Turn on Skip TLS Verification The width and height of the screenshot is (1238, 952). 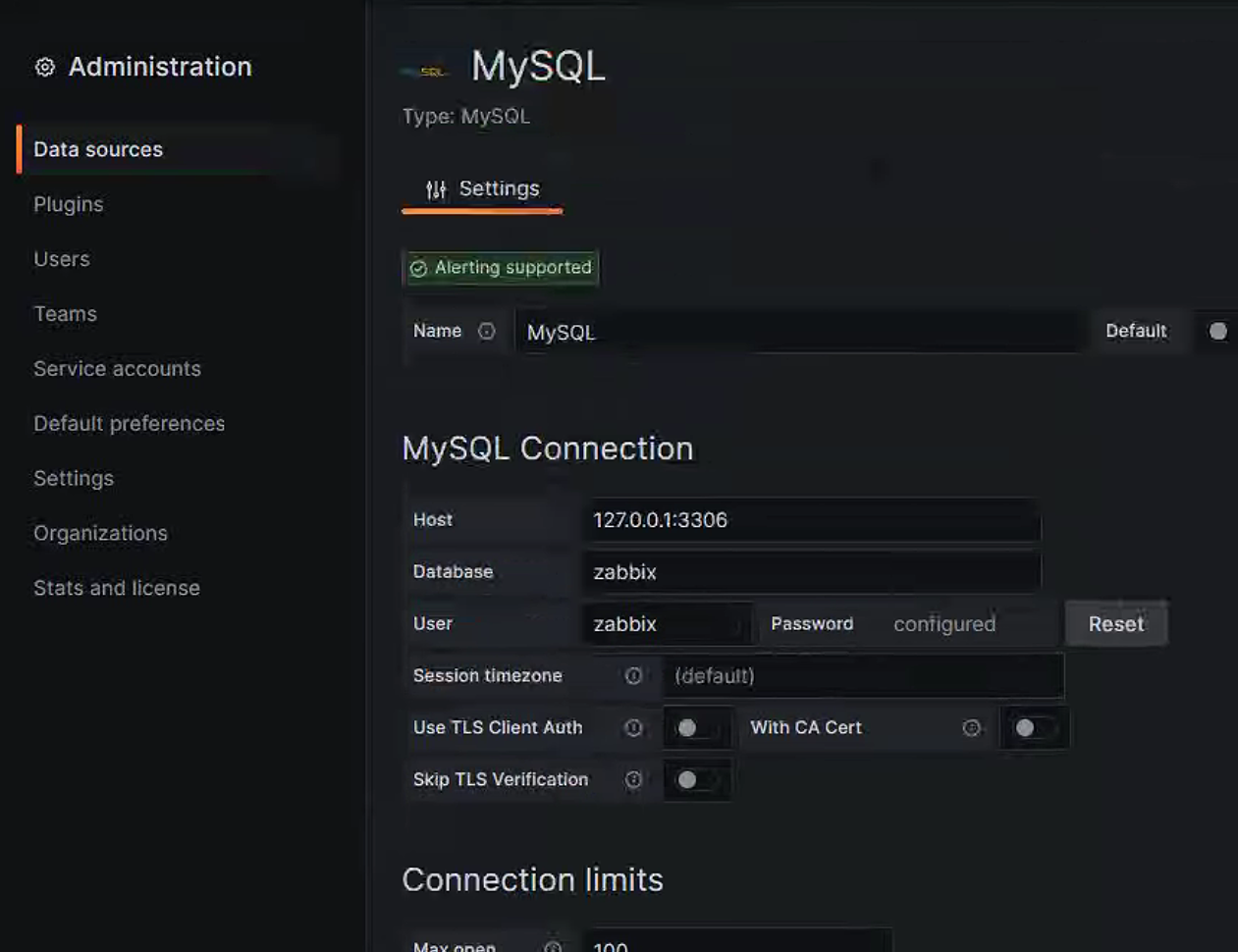tap(695, 780)
